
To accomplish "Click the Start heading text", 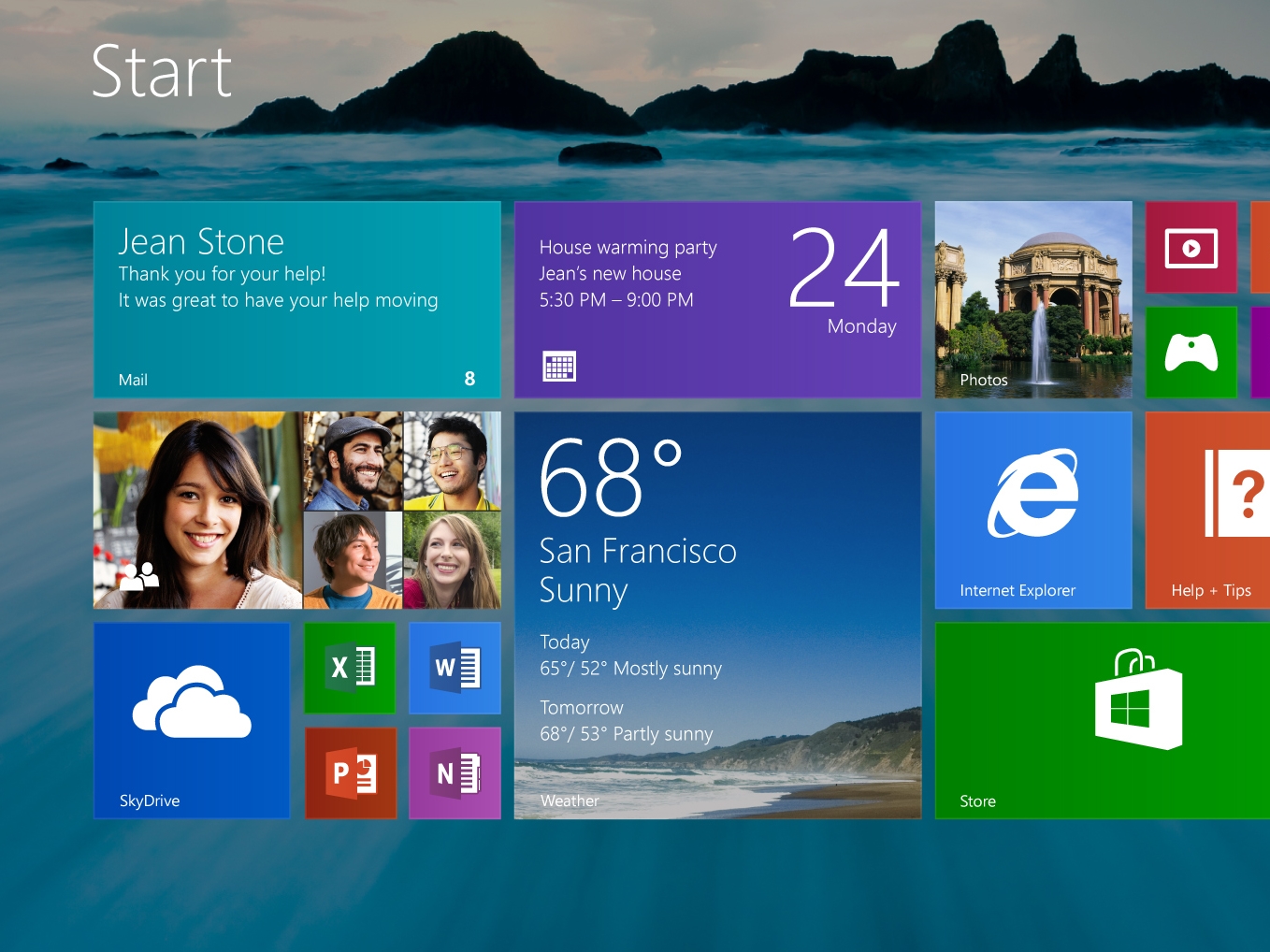I will [x=162, y=72].
